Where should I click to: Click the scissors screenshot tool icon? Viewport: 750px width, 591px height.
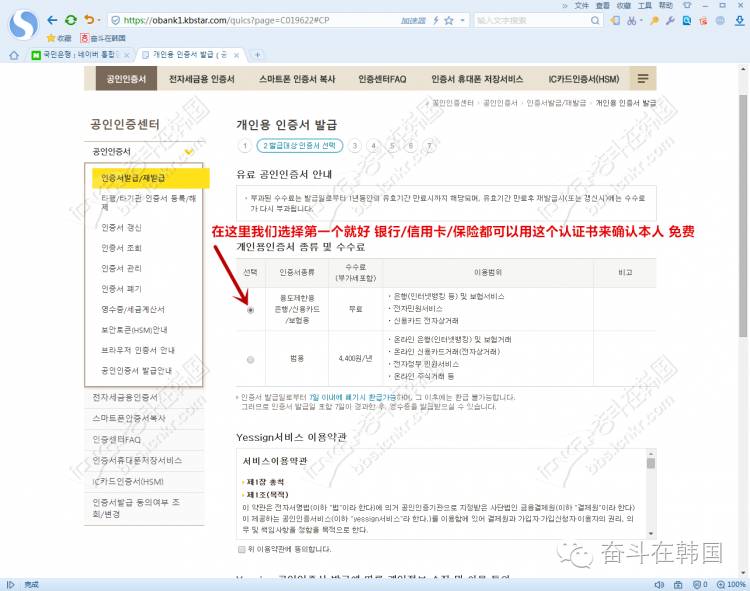[632, 21]
